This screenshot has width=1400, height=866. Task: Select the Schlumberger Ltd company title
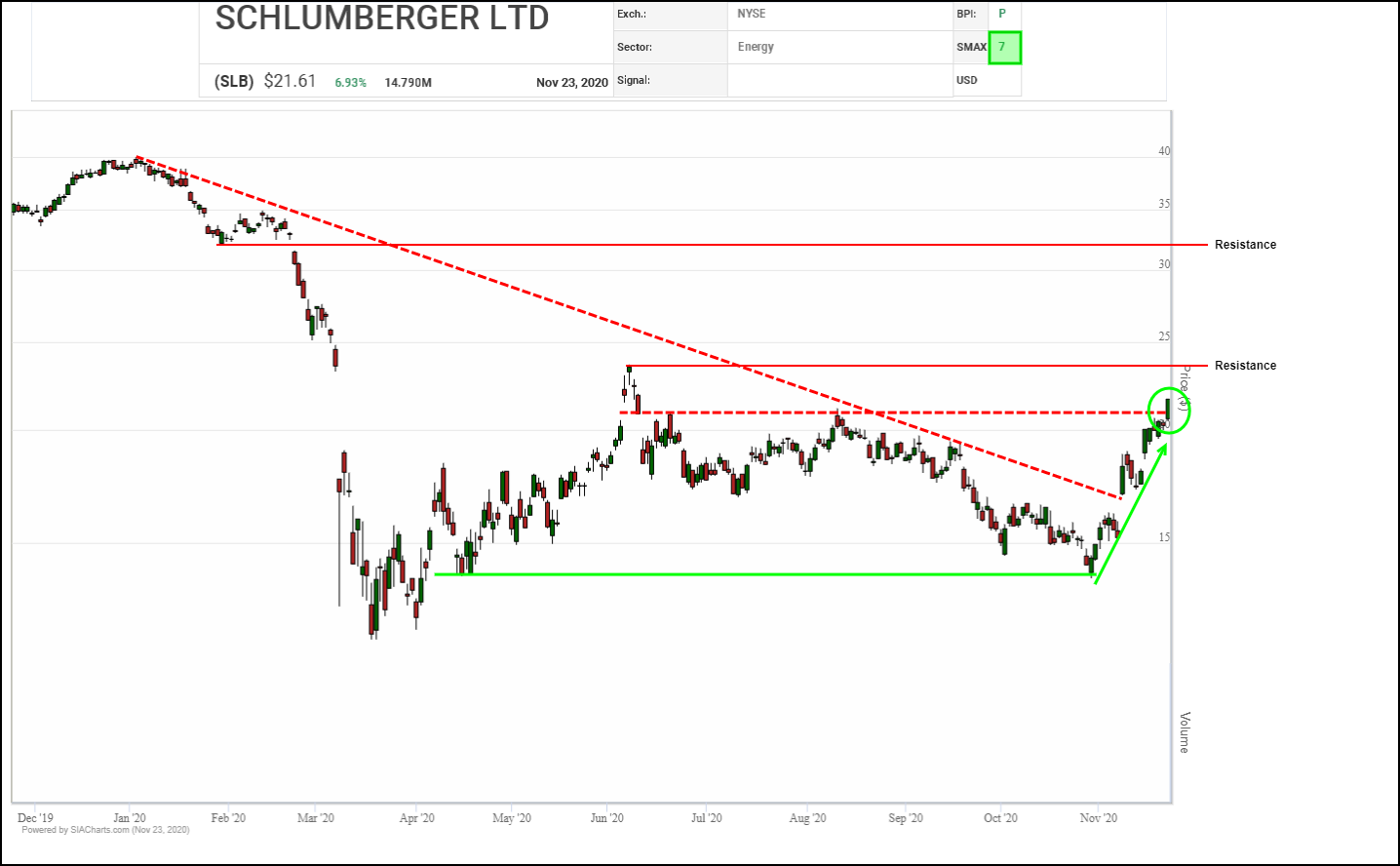pyautogui.click(x=382, y=18)
